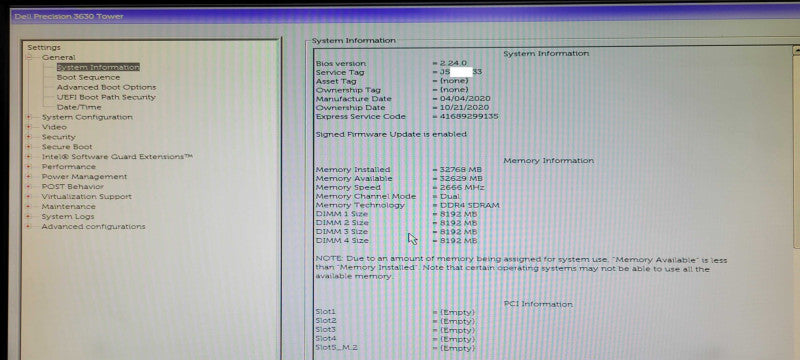Expand the Power Management node
Screen dimensions: 800x360
point(29,177)
